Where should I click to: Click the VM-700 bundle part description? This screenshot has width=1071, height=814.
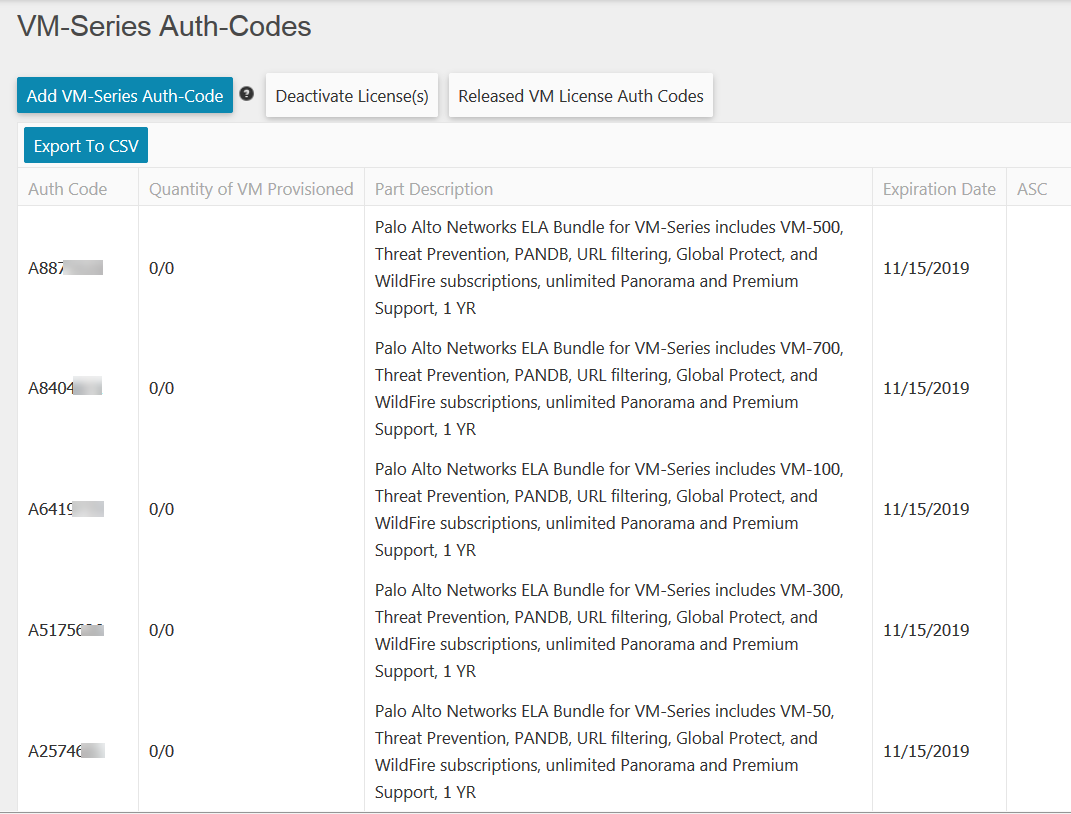pos(609,388)
